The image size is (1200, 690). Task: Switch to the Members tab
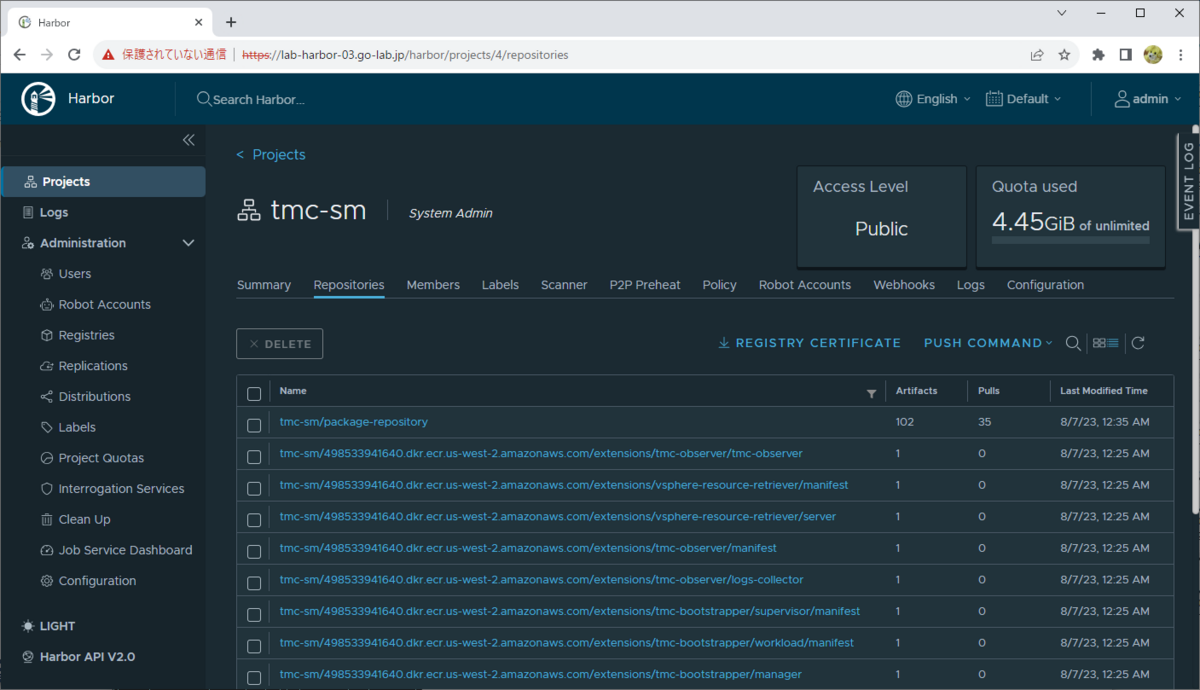pos(433,285)
